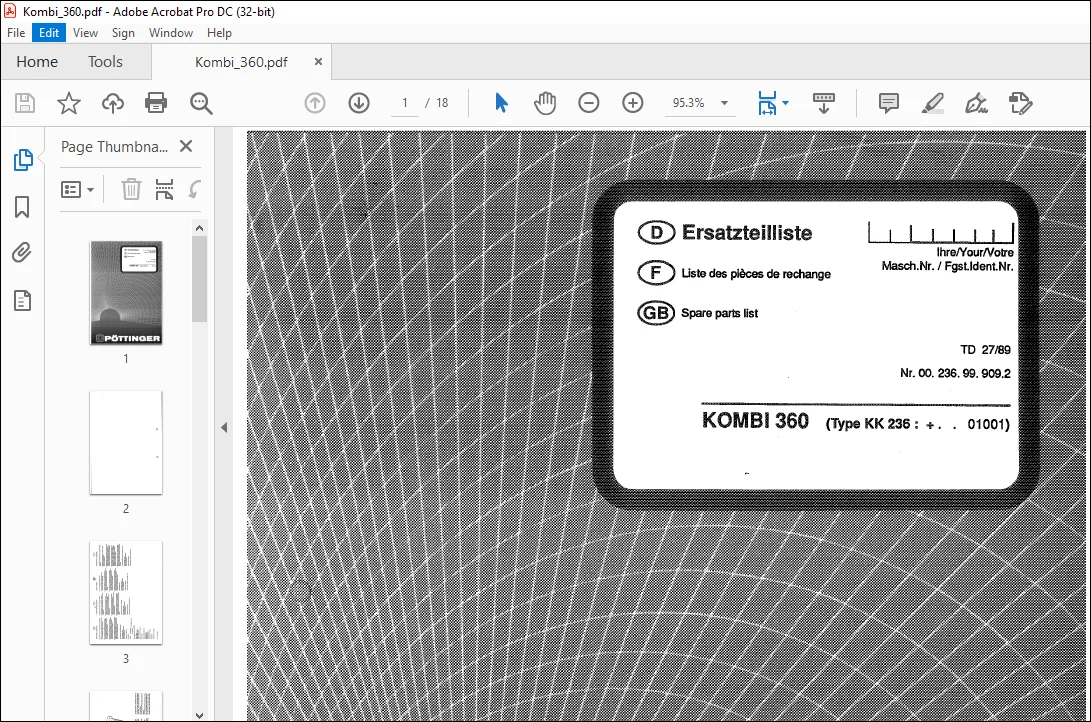Print the file with the printer icon
Image resolution: width=1091 pixels, height=722 pixels.
coord(156,103)
